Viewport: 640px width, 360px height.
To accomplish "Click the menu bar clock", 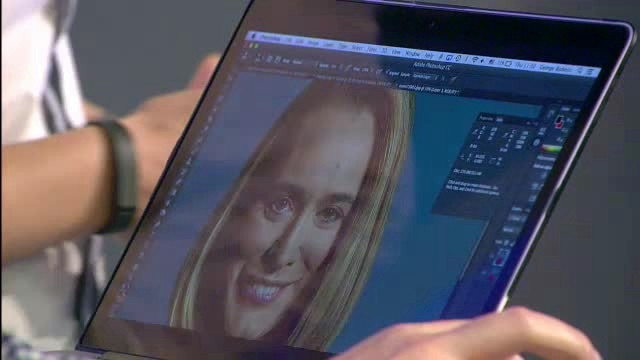I will tap(525, 65).
